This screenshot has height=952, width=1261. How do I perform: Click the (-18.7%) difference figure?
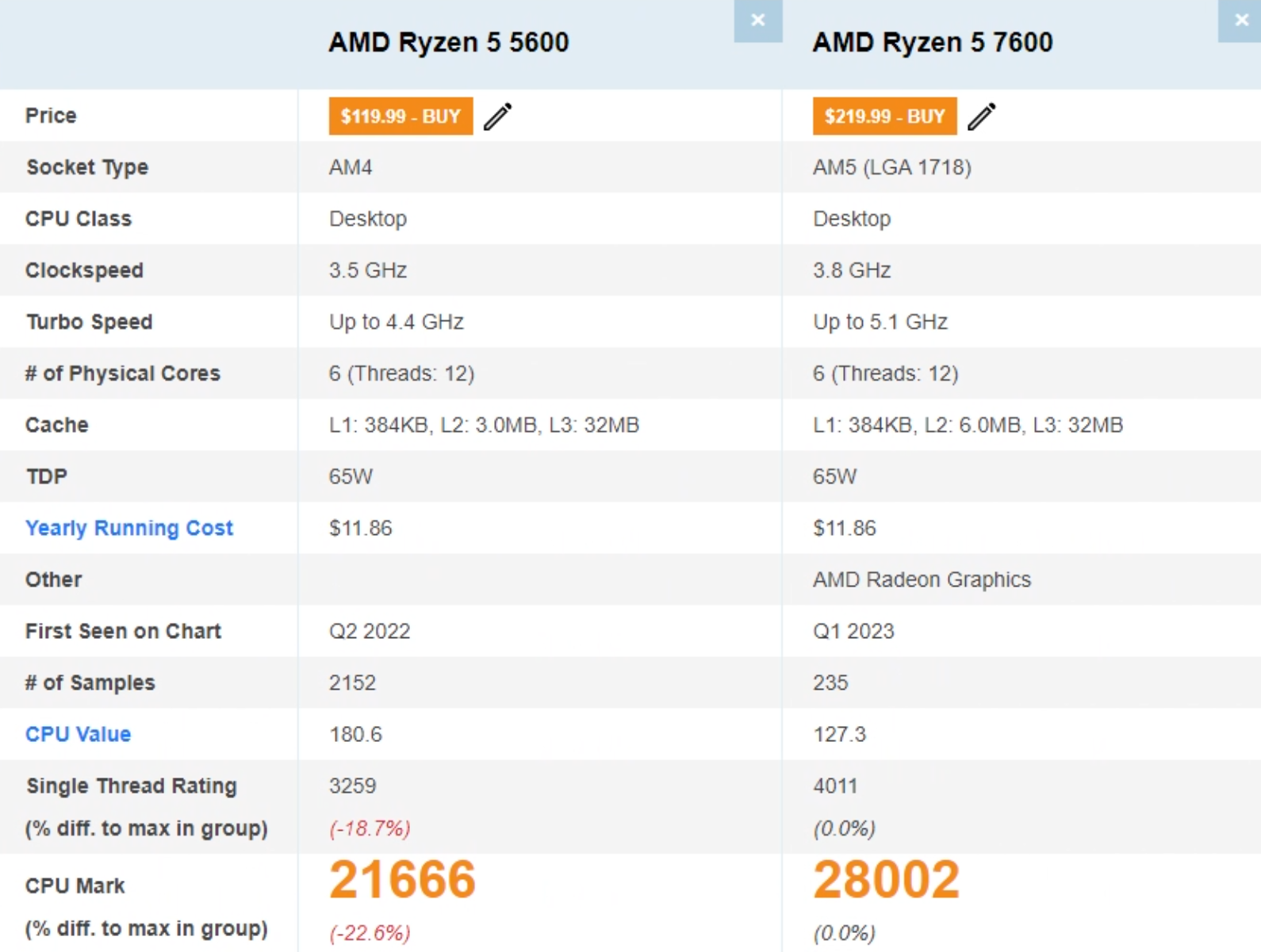[x=370, y=828]
